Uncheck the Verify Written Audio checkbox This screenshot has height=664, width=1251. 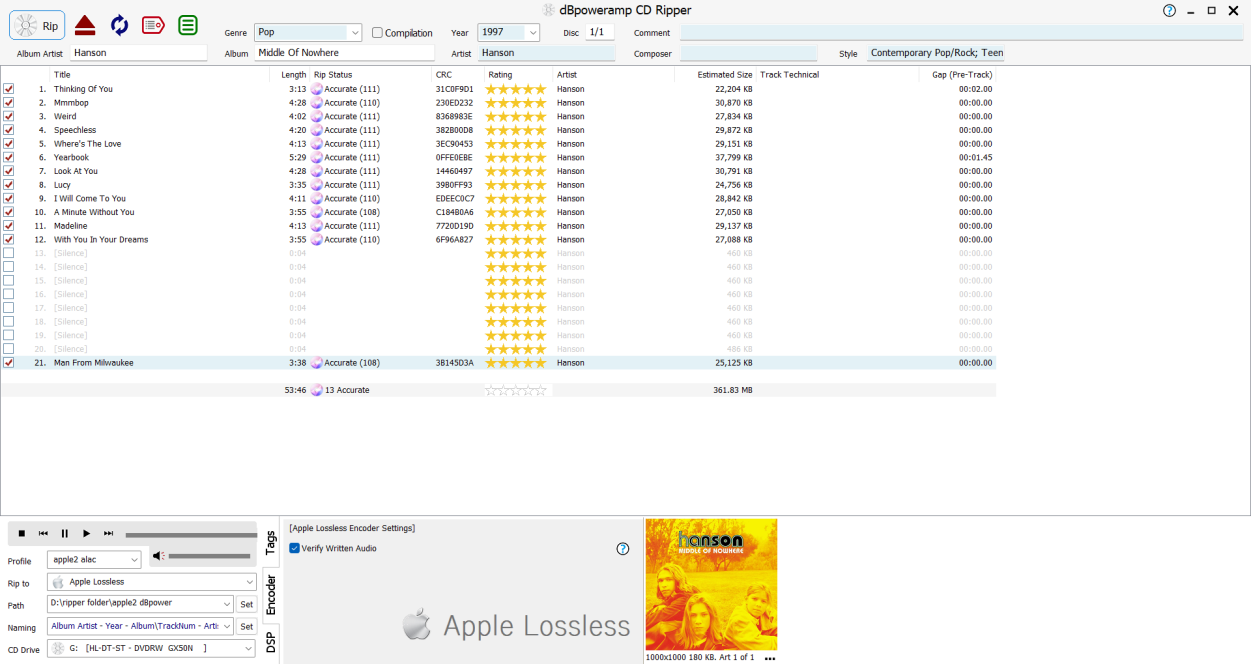pos(294,548)
